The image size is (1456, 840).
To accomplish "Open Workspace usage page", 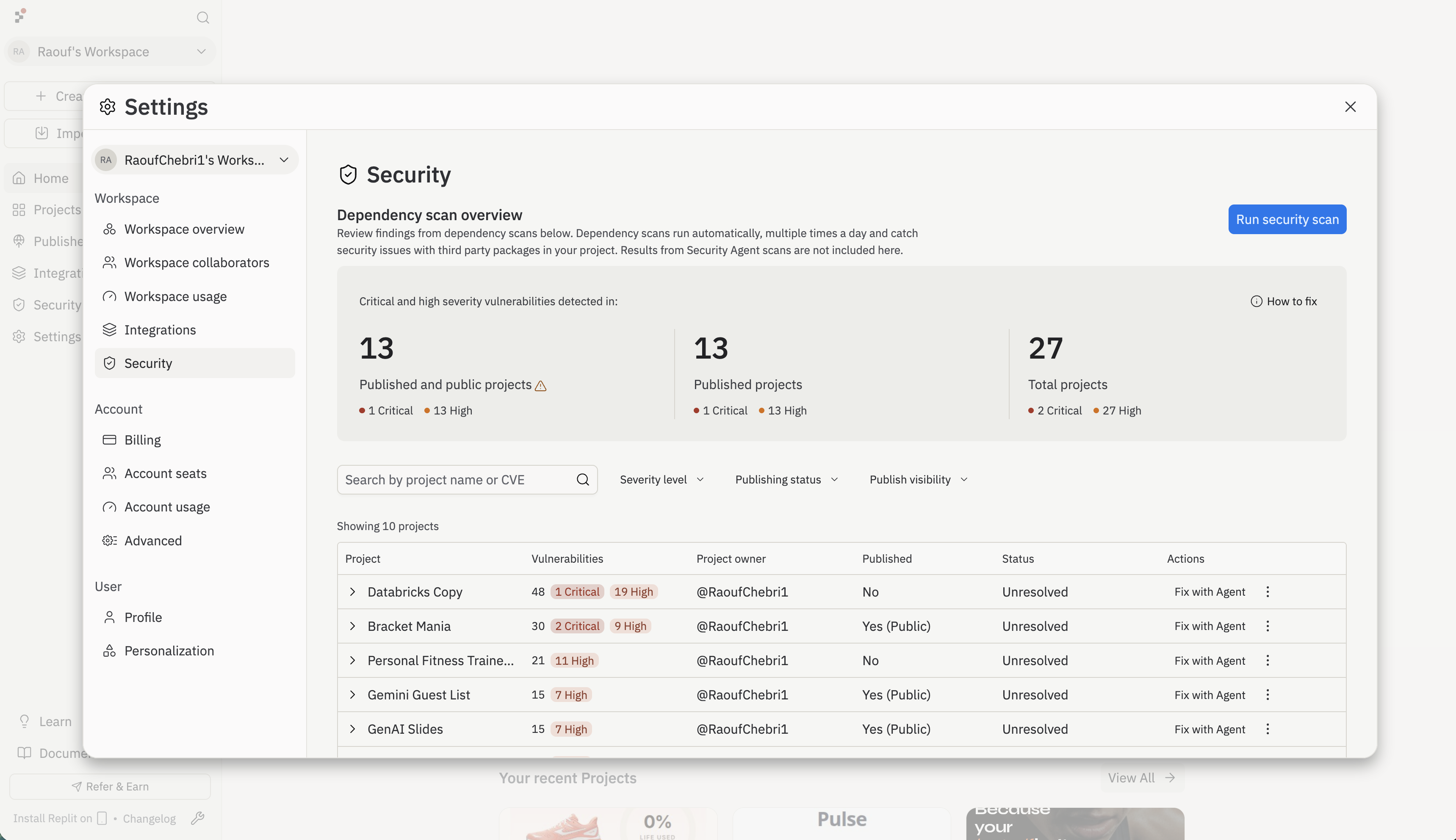I will click(x=195, y=296).
